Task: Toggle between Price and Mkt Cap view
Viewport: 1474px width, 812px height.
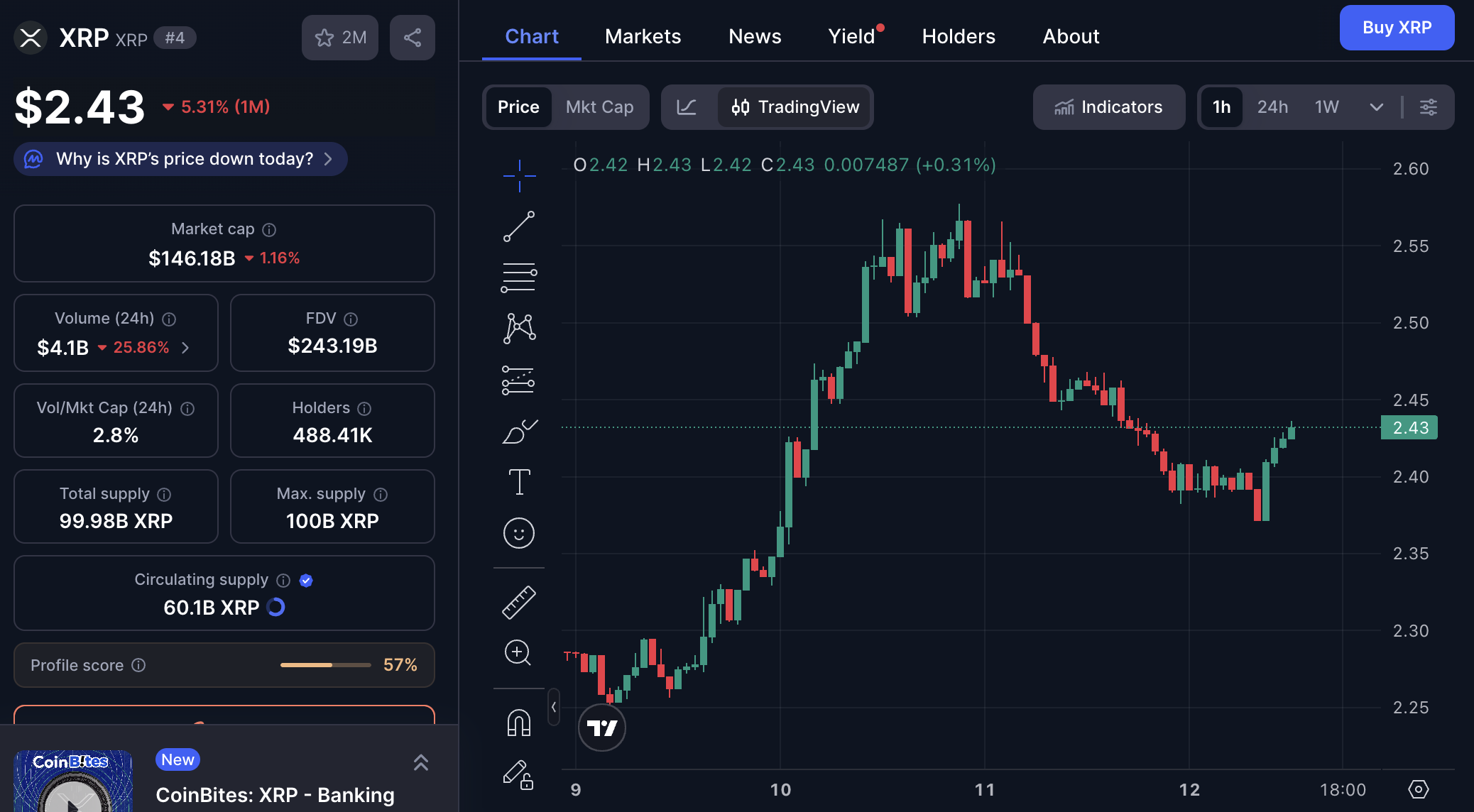Action: click(x=600, y=107)
